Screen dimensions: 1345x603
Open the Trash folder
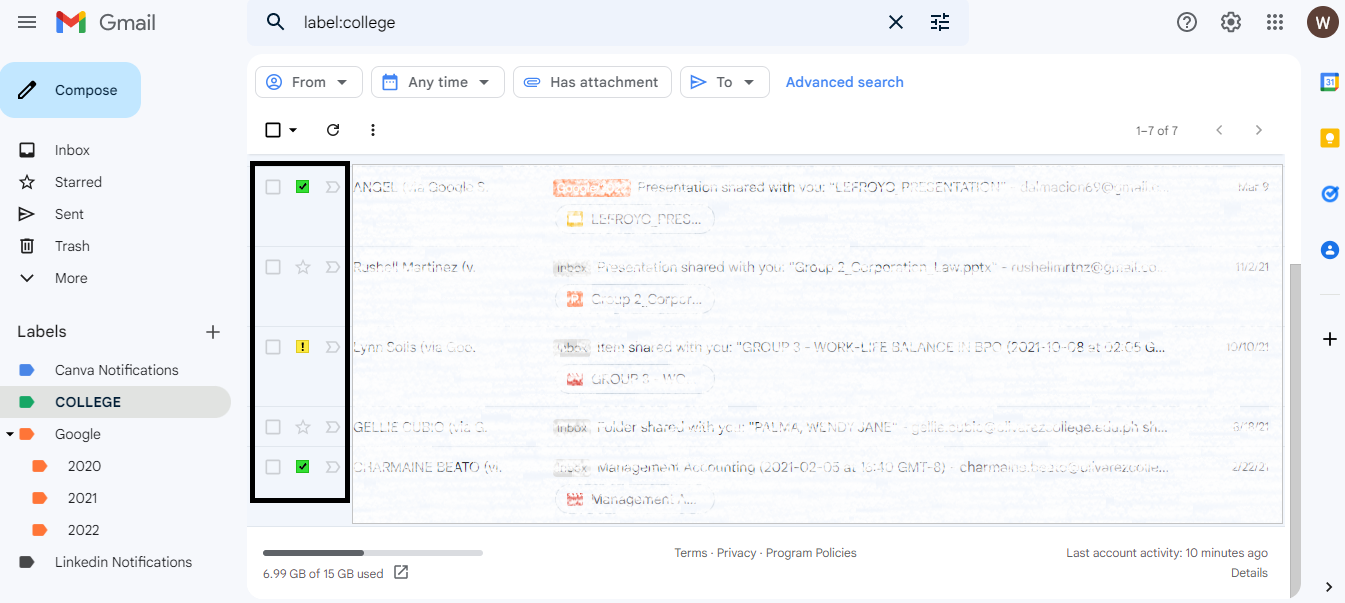pos(71,245)
